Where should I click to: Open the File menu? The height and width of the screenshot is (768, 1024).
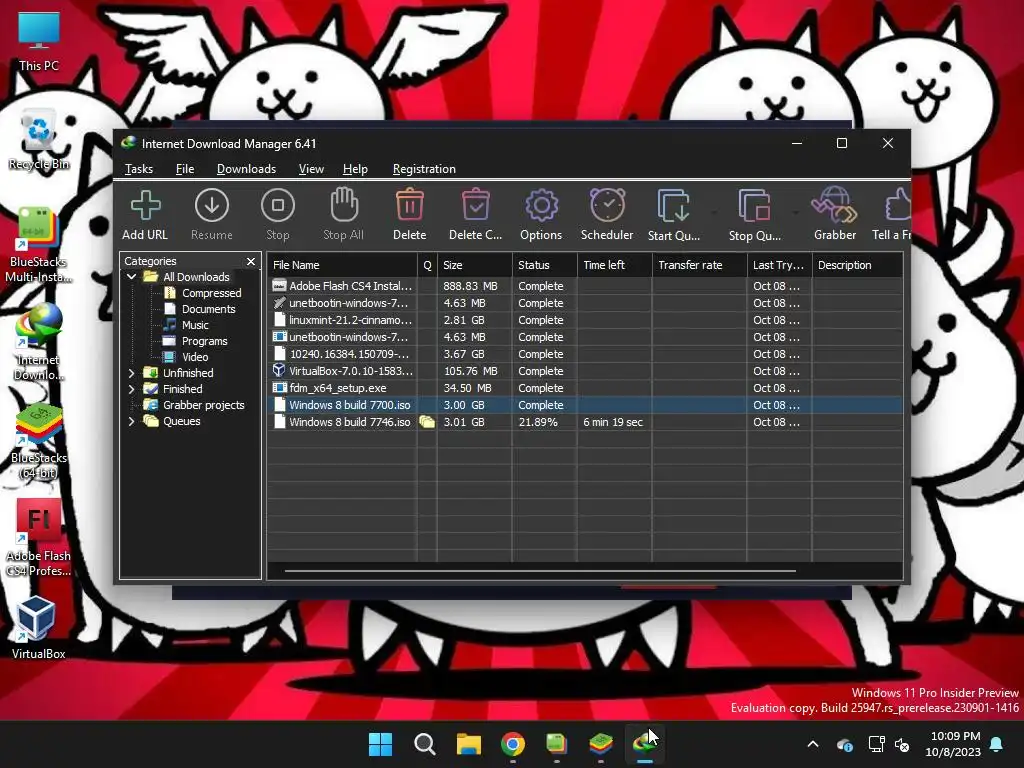(x=185, y=169)
